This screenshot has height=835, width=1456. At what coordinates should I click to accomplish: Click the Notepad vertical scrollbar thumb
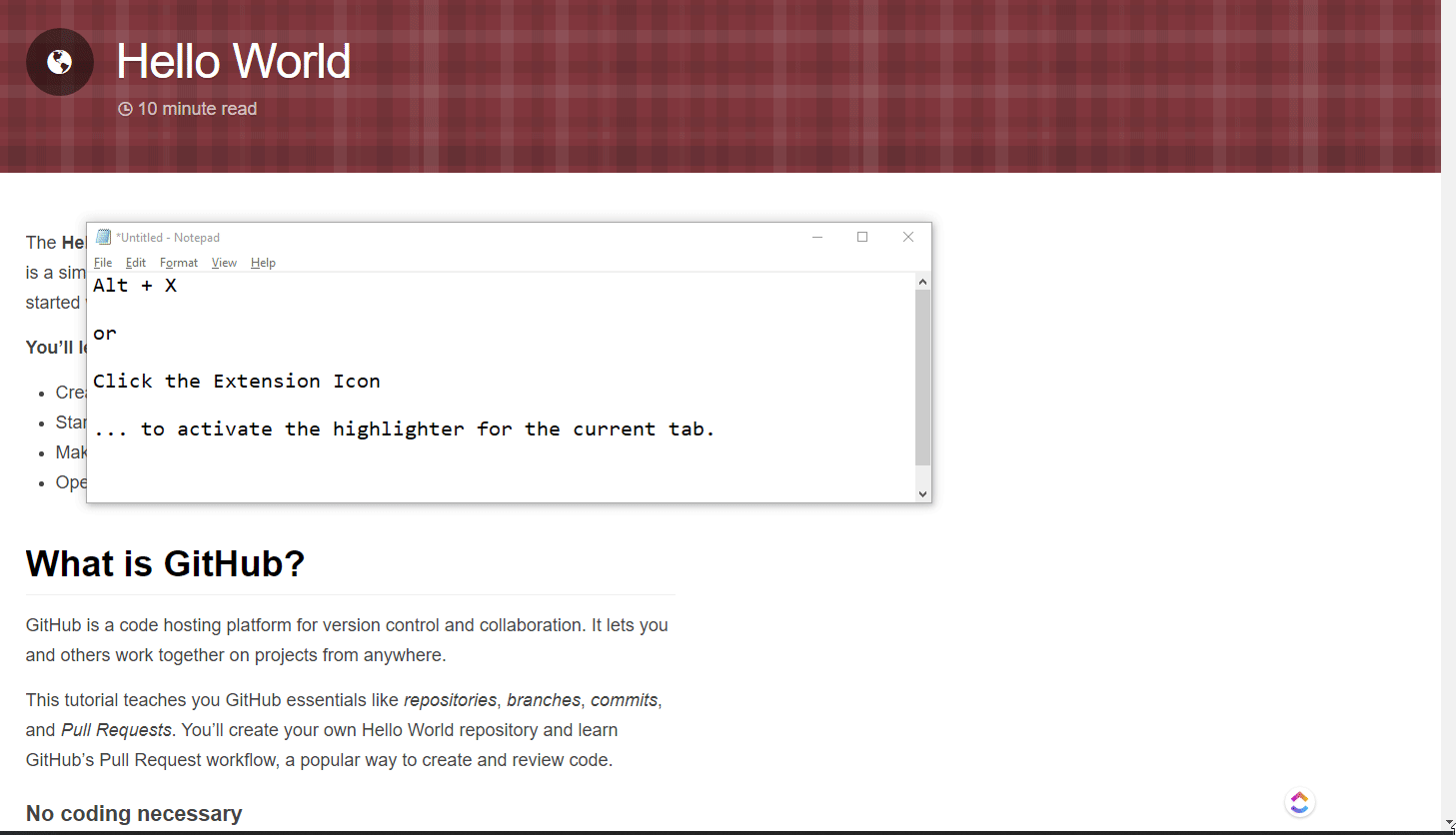922,378
